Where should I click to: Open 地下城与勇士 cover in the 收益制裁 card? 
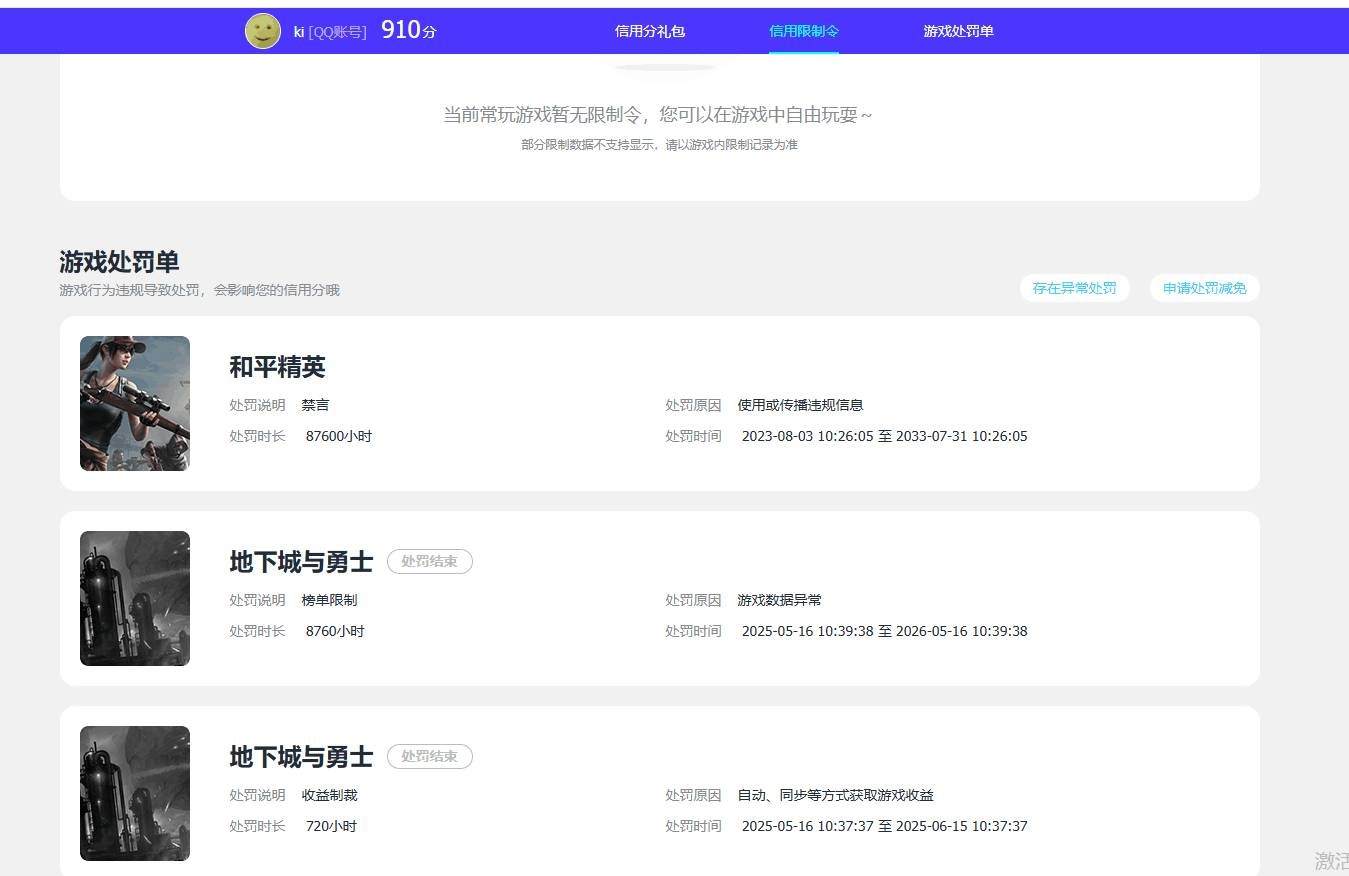click(x=135, y=793)
